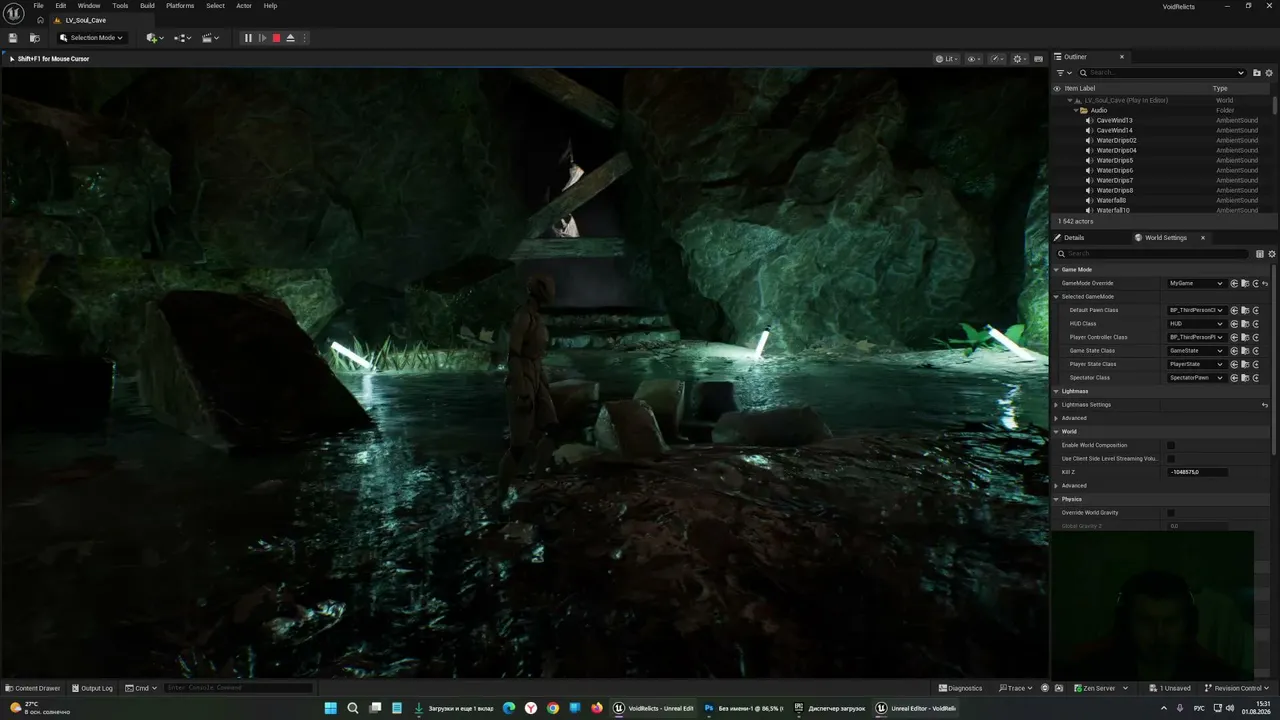Open Outliner settings gear
Screen dimensions: 1280x720
tap(1270, 73)
